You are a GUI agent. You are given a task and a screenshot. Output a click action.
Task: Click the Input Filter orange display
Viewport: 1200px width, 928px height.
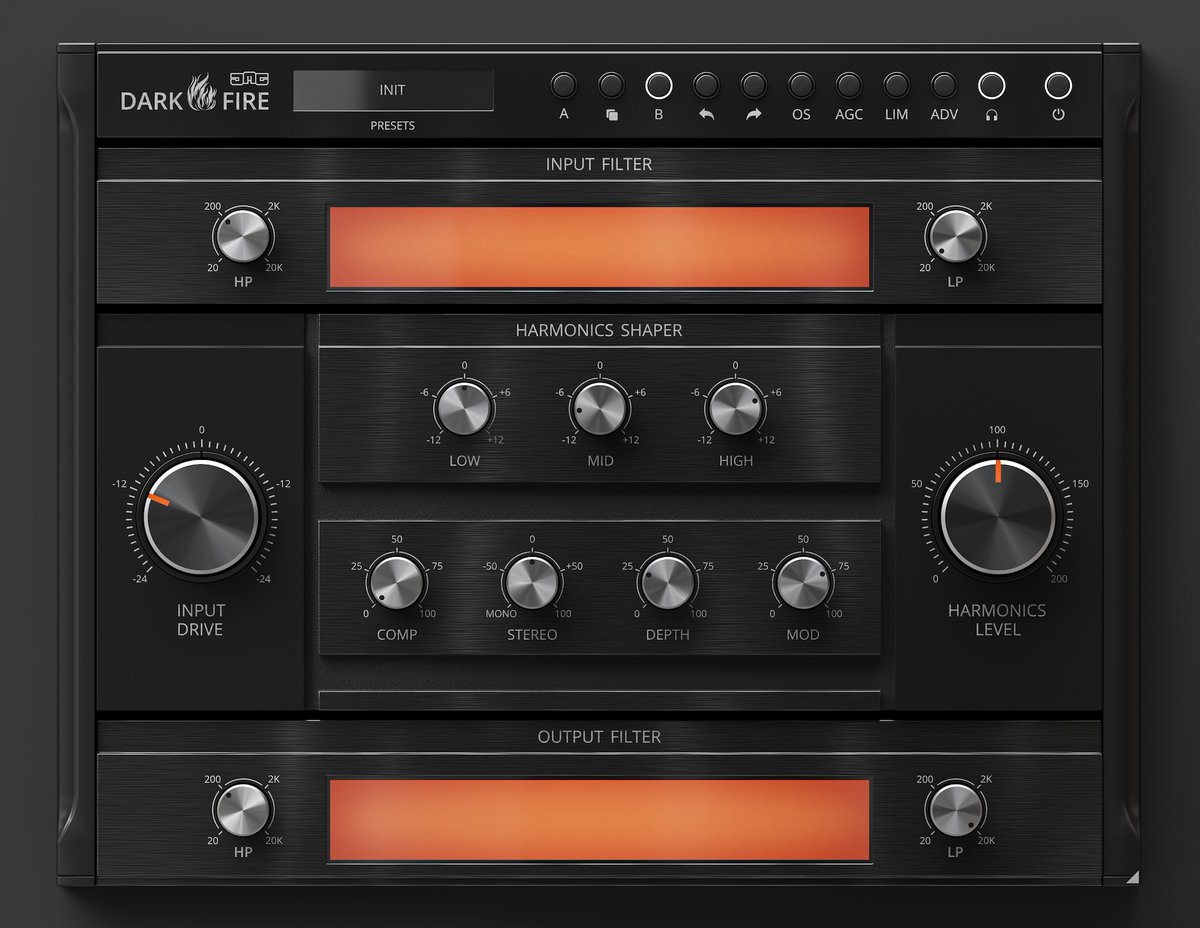[x=599, y=247]
